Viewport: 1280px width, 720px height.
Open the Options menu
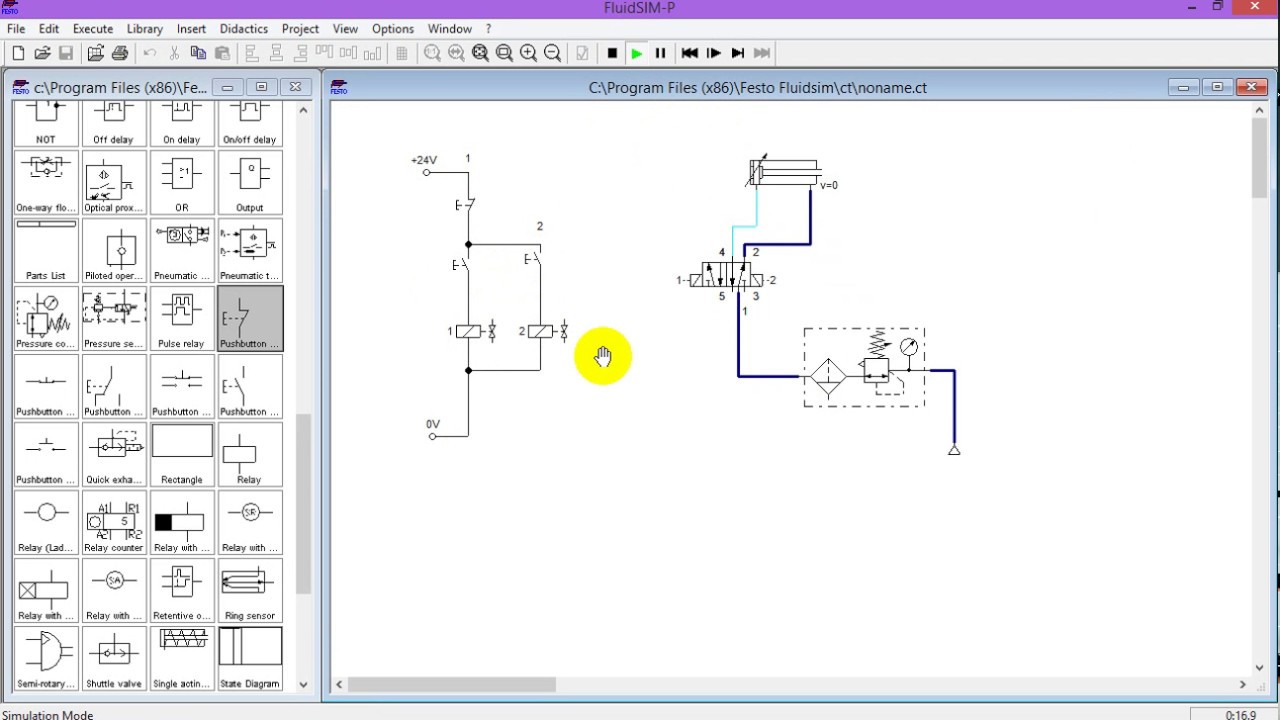point(393,29)
